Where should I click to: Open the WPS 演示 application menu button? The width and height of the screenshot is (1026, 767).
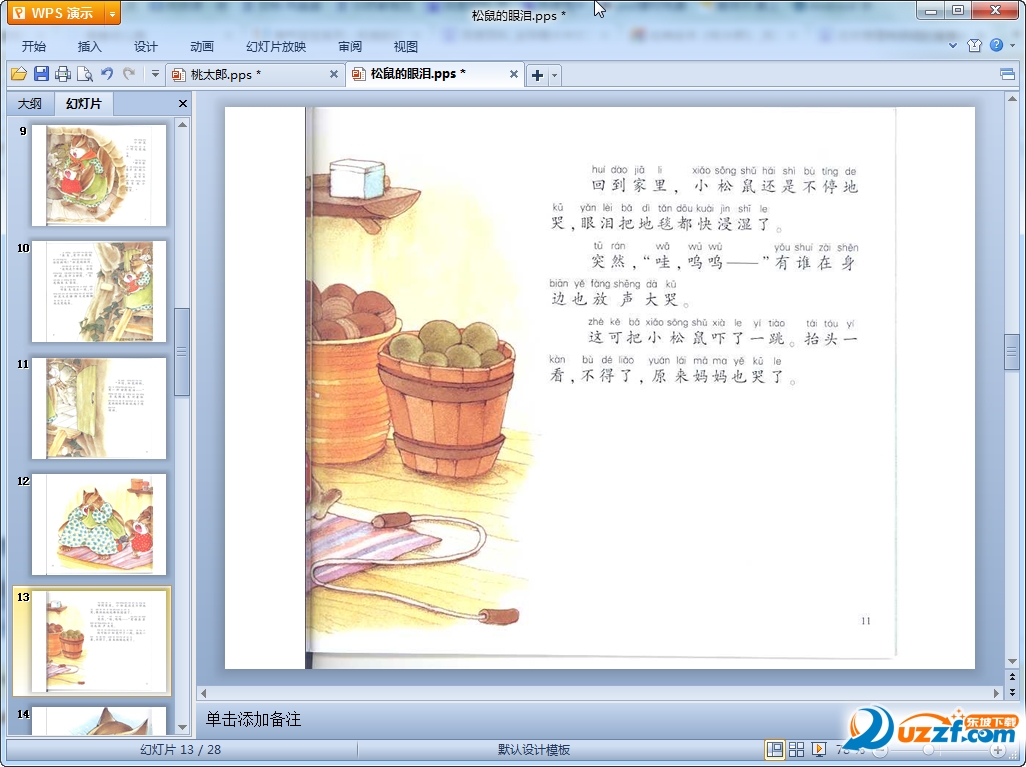click(56, 13)
